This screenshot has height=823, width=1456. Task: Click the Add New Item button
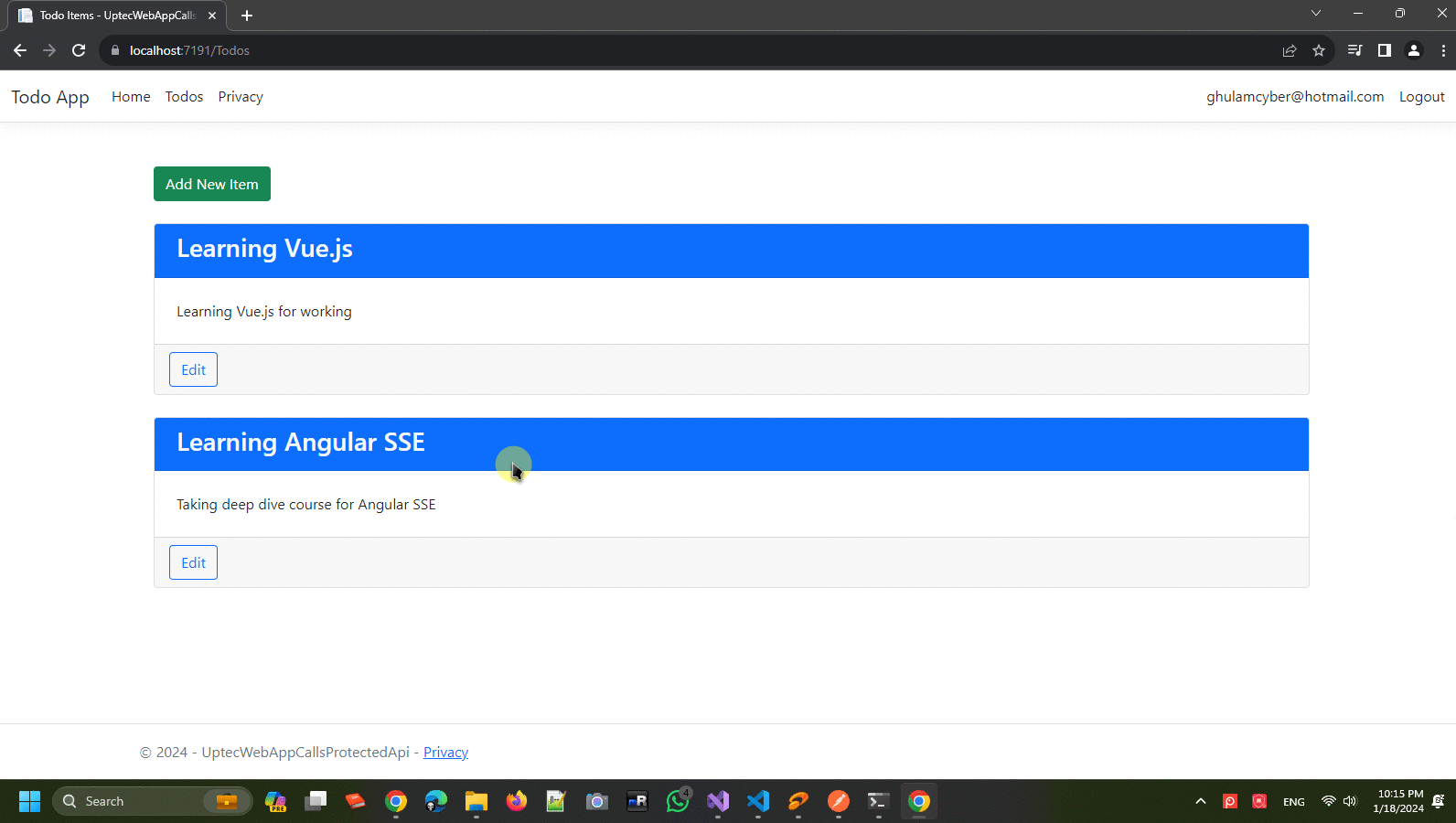coord(212,184)
